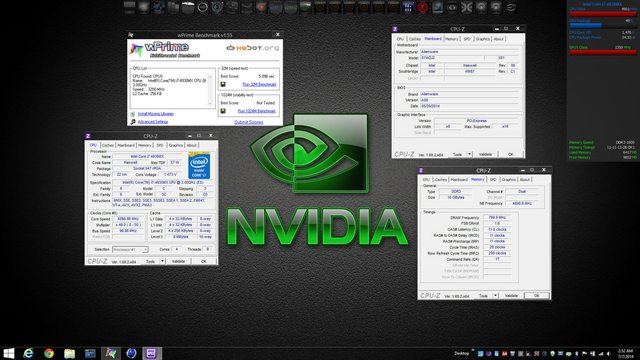This screenshot has height=360, width=640.
Task: Click Tools button in bottom-right CPU-Z window
Action: click(484, 296)
